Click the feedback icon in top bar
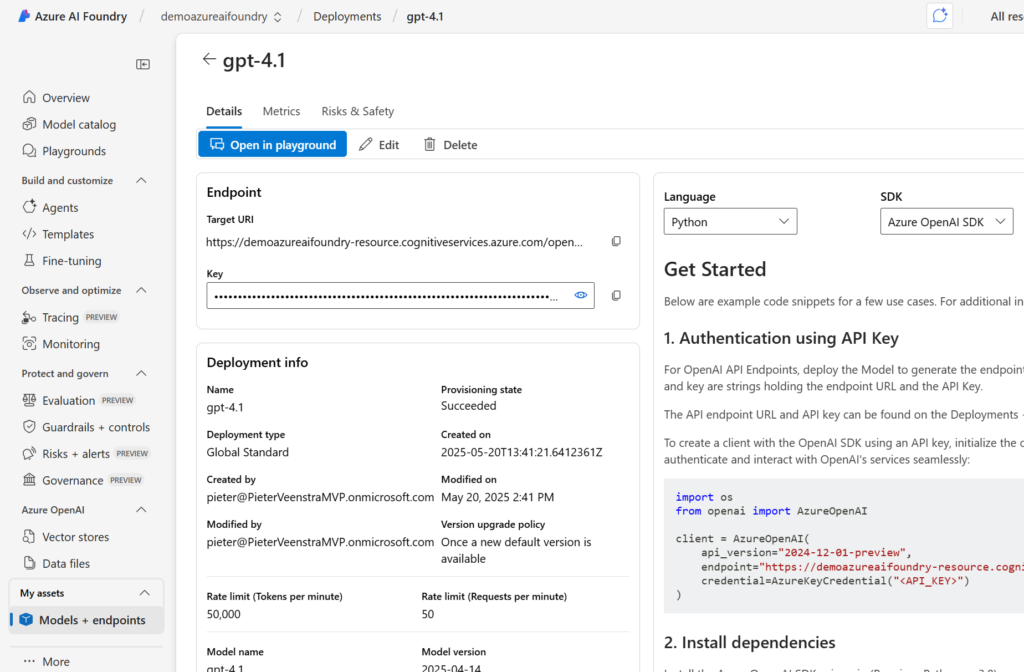This screenshot has width=1024, height=672. coord(940,16)
